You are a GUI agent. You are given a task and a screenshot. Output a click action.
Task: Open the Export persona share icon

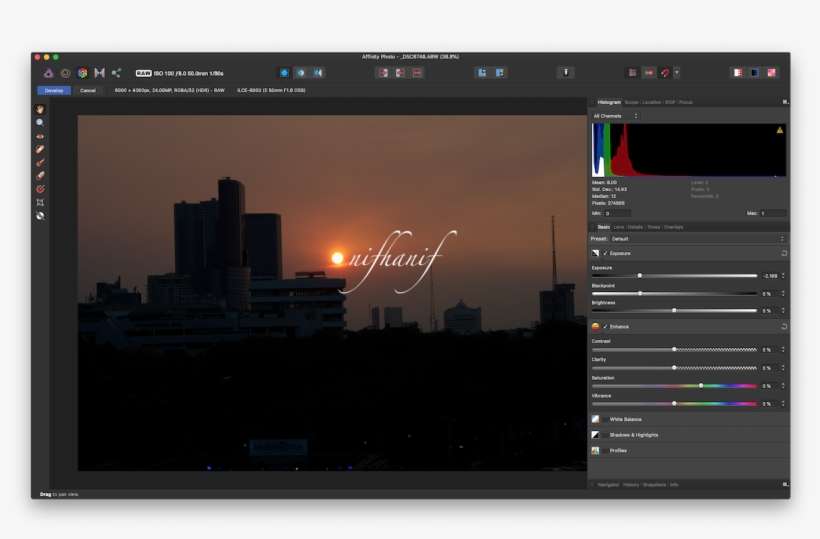[116, 73]
